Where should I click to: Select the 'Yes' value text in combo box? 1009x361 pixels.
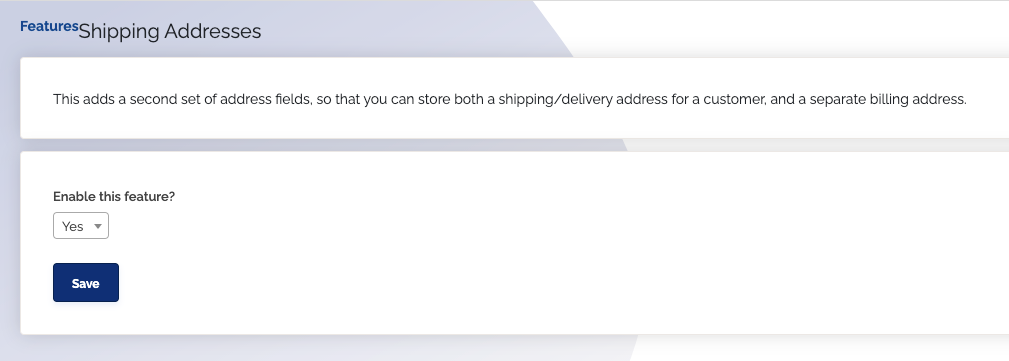73,227
